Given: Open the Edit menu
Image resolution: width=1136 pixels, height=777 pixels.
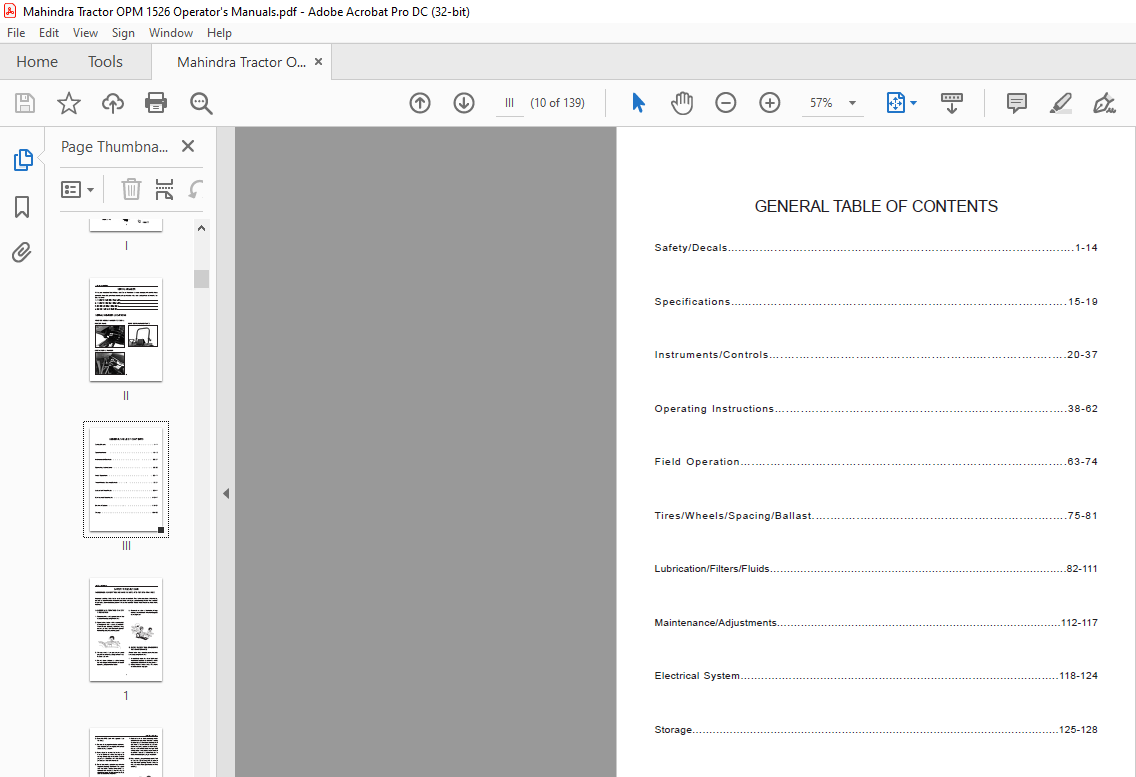Looking at the screenshot, I should coord(49,33).
